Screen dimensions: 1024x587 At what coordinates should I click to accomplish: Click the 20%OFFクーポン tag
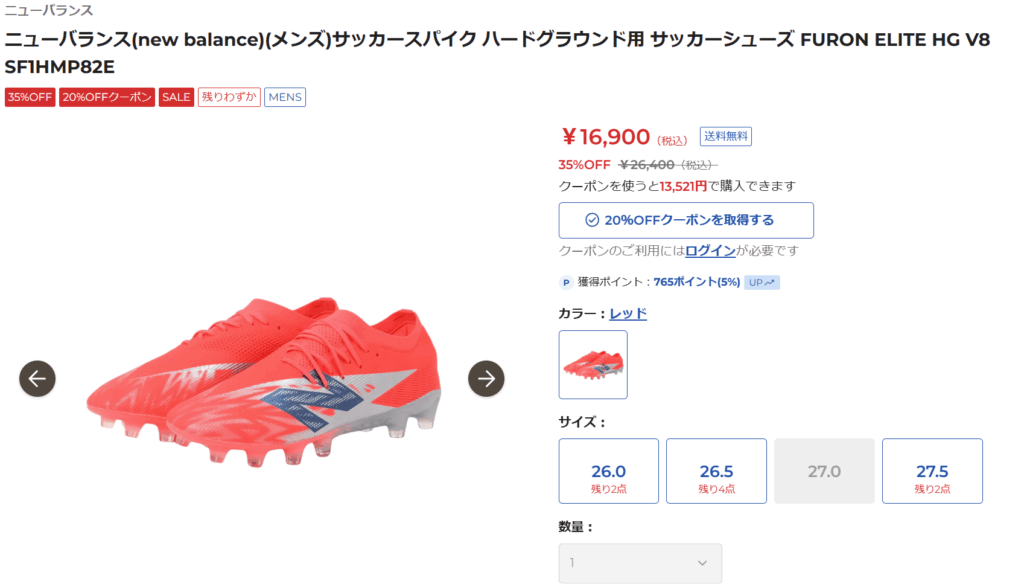point(107,97)
